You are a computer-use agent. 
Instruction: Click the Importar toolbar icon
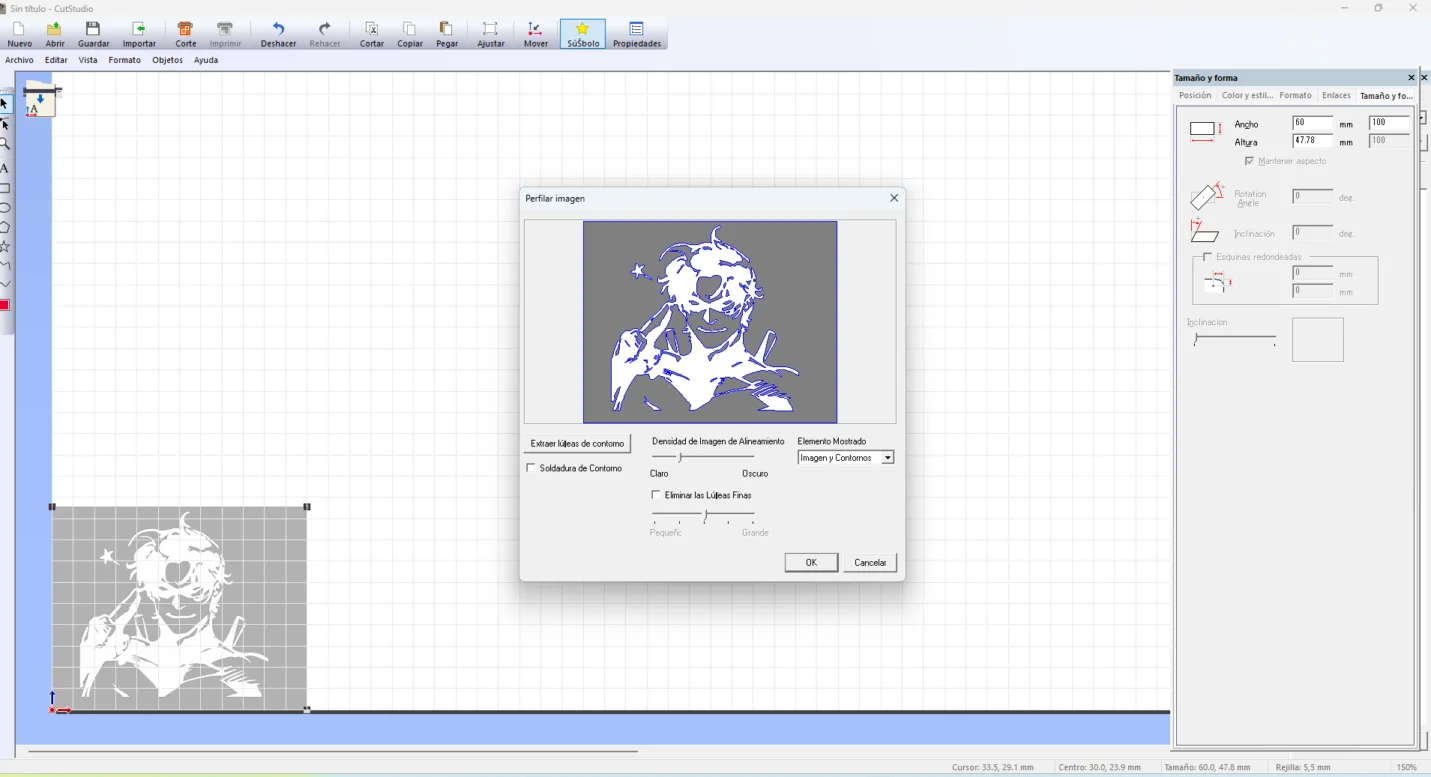coord(139,34)
